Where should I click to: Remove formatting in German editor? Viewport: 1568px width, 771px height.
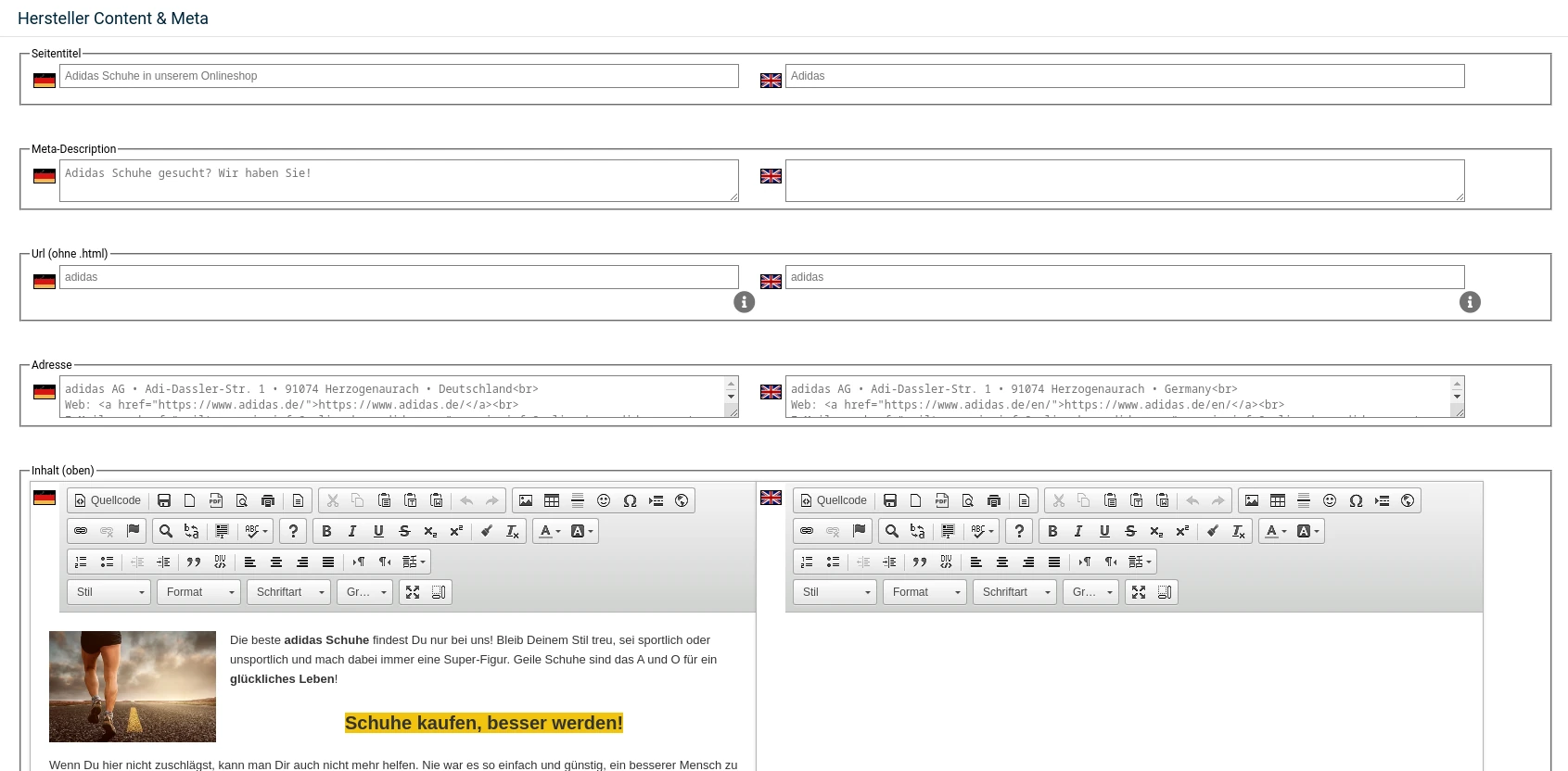click(x=513, y=531)
